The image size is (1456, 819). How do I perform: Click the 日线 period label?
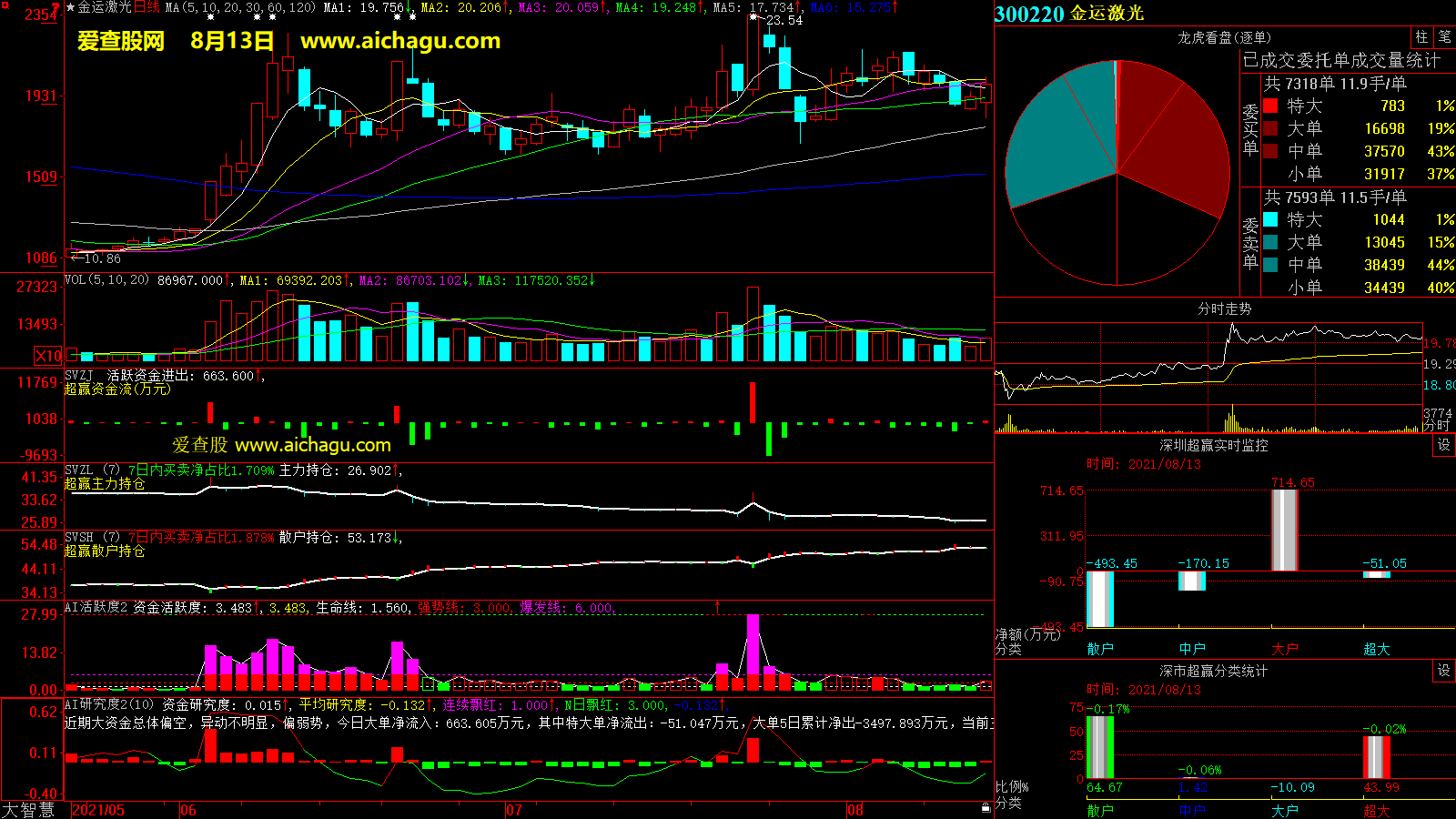(147, 7)
